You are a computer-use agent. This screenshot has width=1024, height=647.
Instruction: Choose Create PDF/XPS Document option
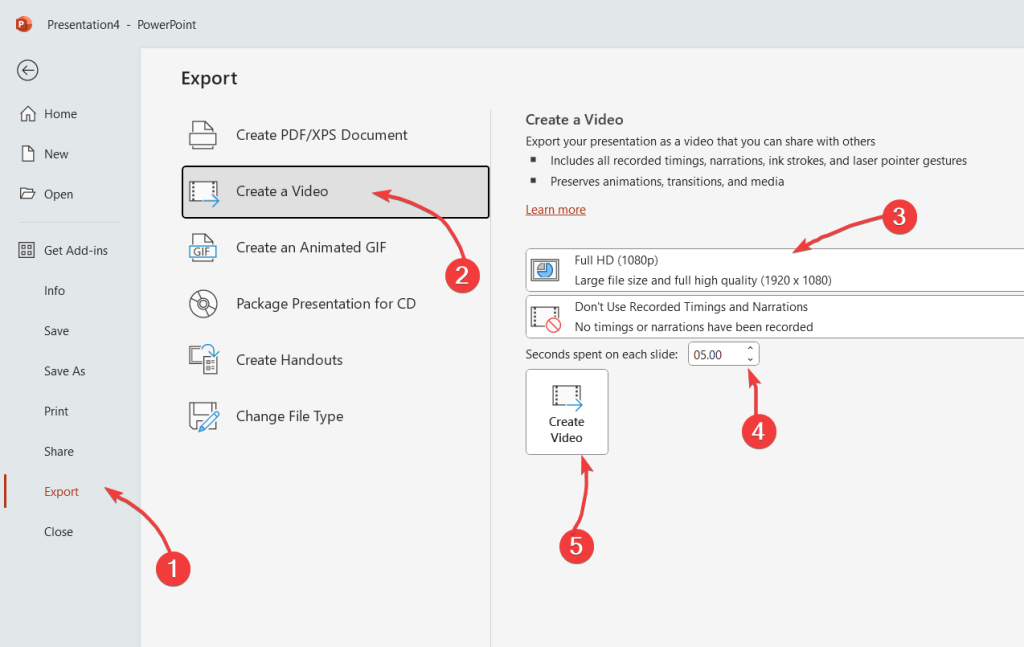pos(335,135)
